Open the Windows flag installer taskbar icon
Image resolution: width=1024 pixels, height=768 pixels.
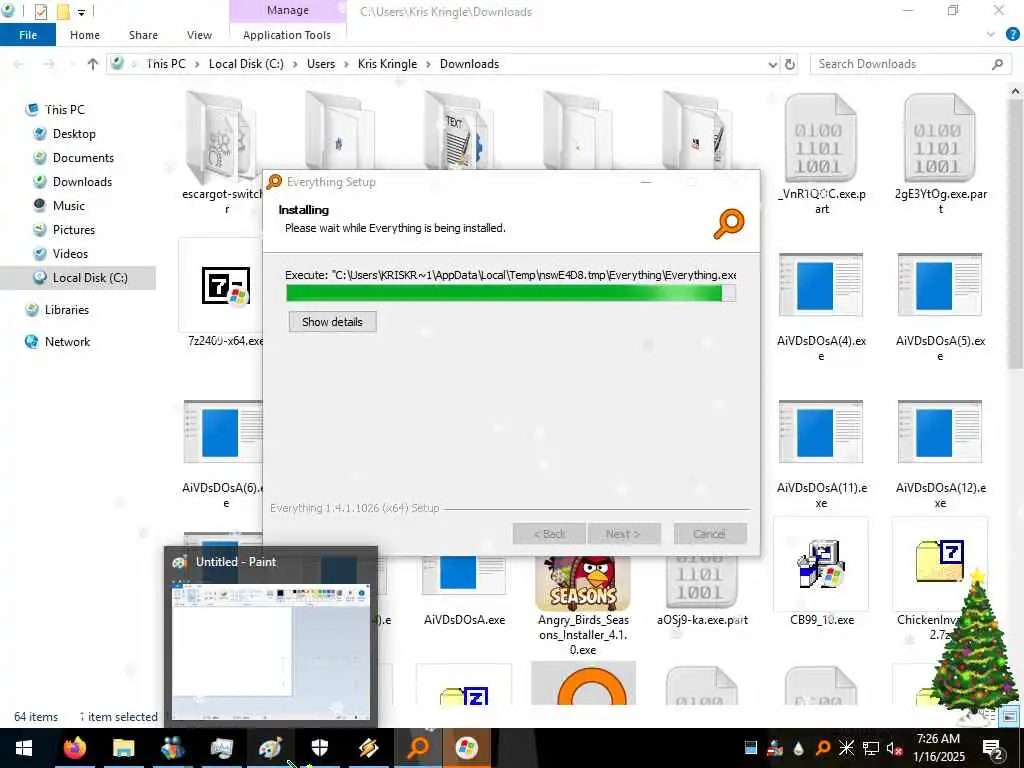point(467,748)
